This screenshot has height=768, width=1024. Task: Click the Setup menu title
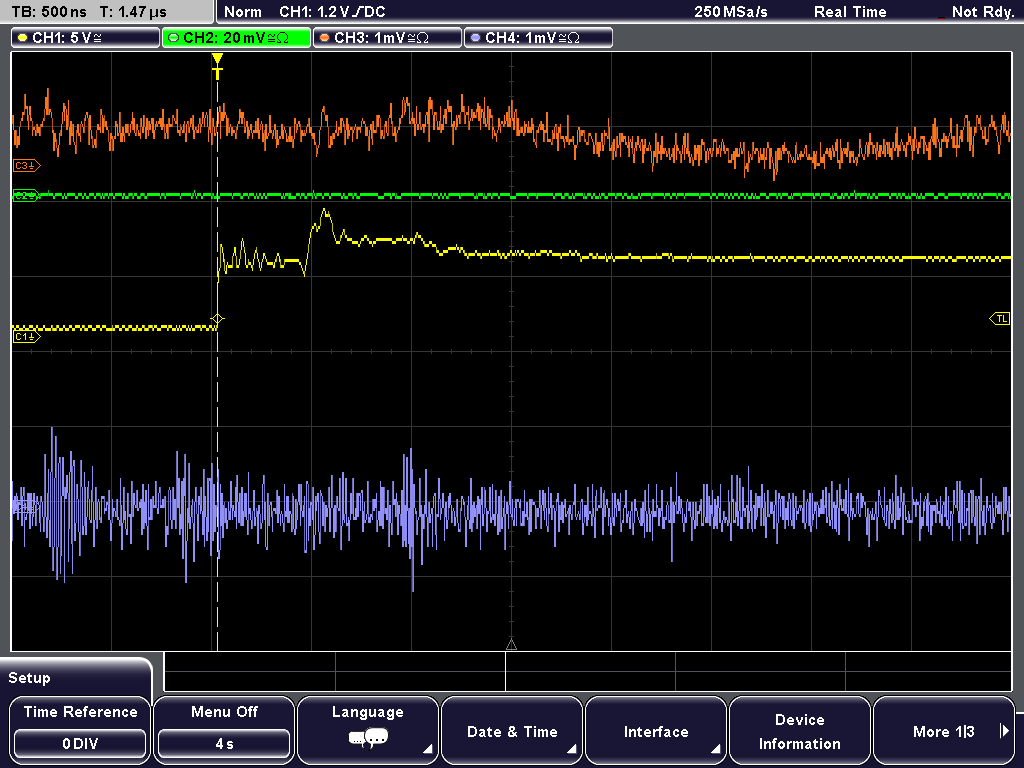tap(29, 678)
